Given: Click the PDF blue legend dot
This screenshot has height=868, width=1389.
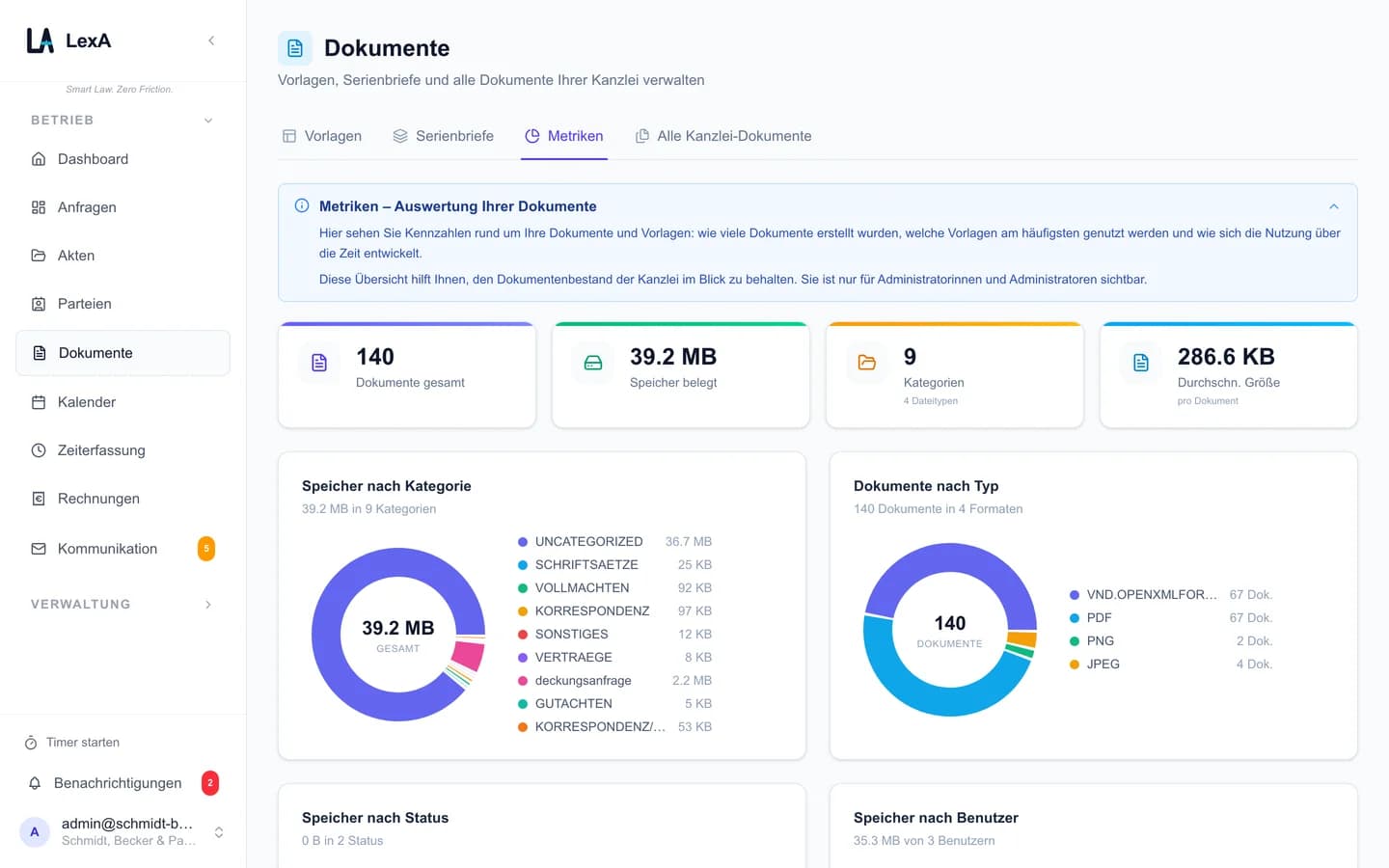Looking at the screenshot, I should click(x=1075, y=618).
